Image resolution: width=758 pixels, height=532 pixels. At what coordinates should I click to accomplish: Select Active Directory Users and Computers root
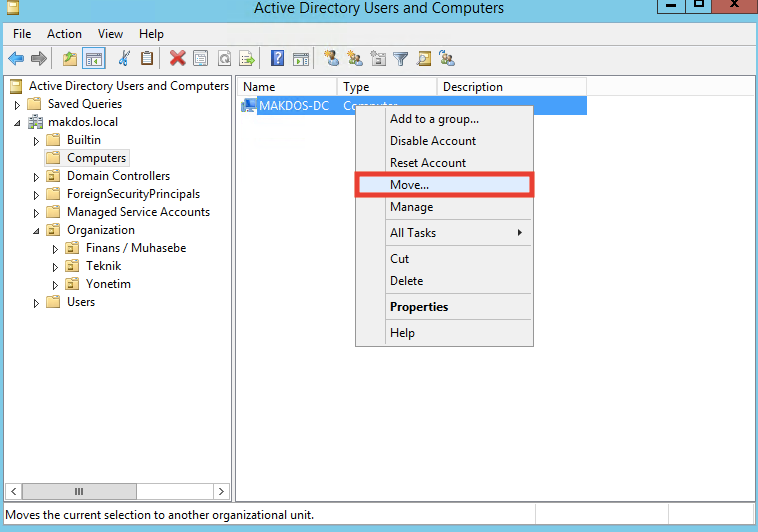coord(129,86)
